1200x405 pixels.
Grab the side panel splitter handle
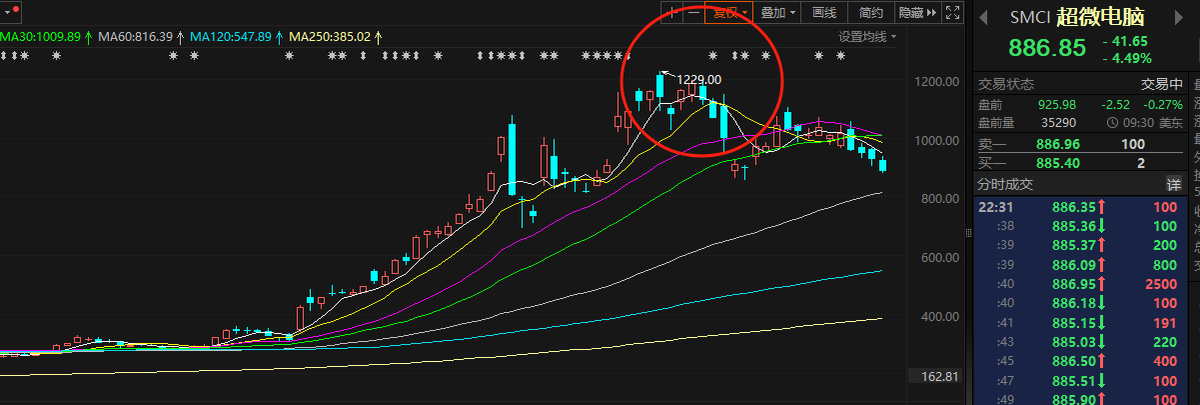[968, 232]
